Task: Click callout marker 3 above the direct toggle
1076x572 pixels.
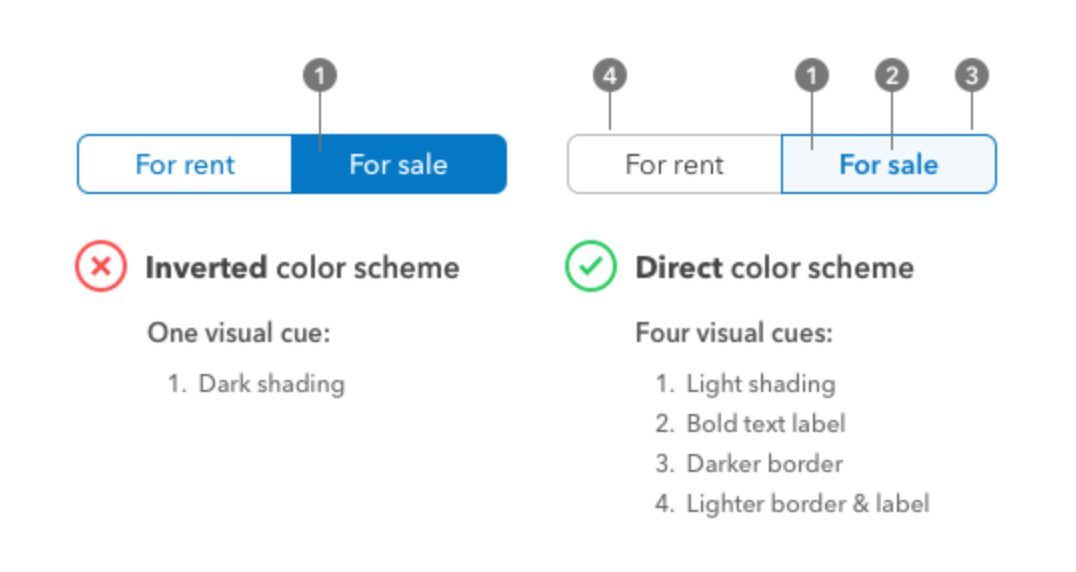Action: pyautogui.click(x=972, y=75)
